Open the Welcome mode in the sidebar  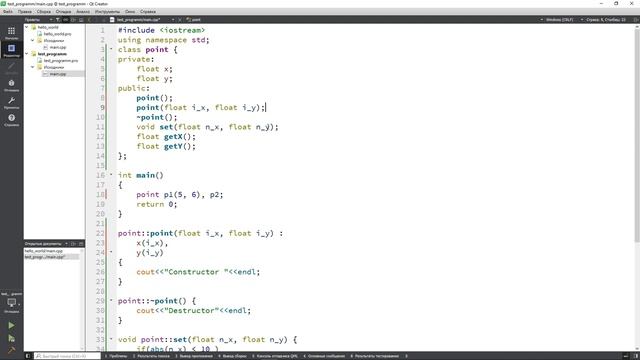pyautogui.click(x=11, y=33)
